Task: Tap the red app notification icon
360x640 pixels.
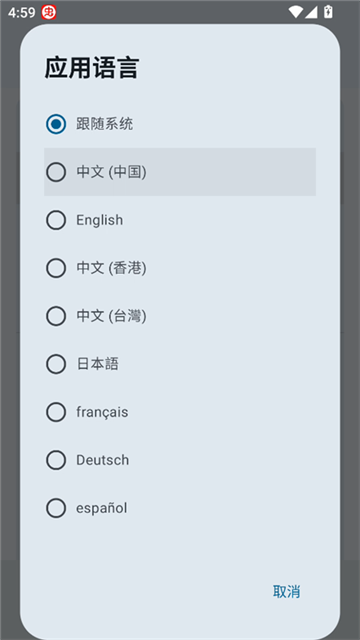Action: click(x=49, y=13)
